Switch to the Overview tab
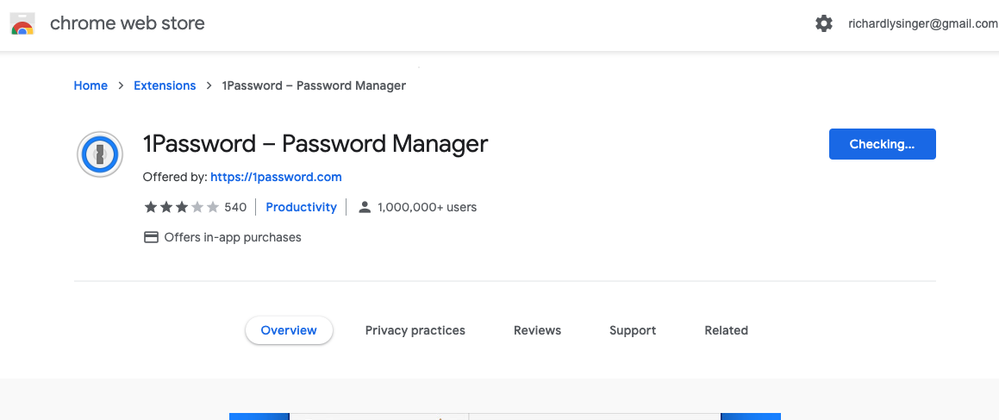999x420 pixels. (x=289, y=330)
